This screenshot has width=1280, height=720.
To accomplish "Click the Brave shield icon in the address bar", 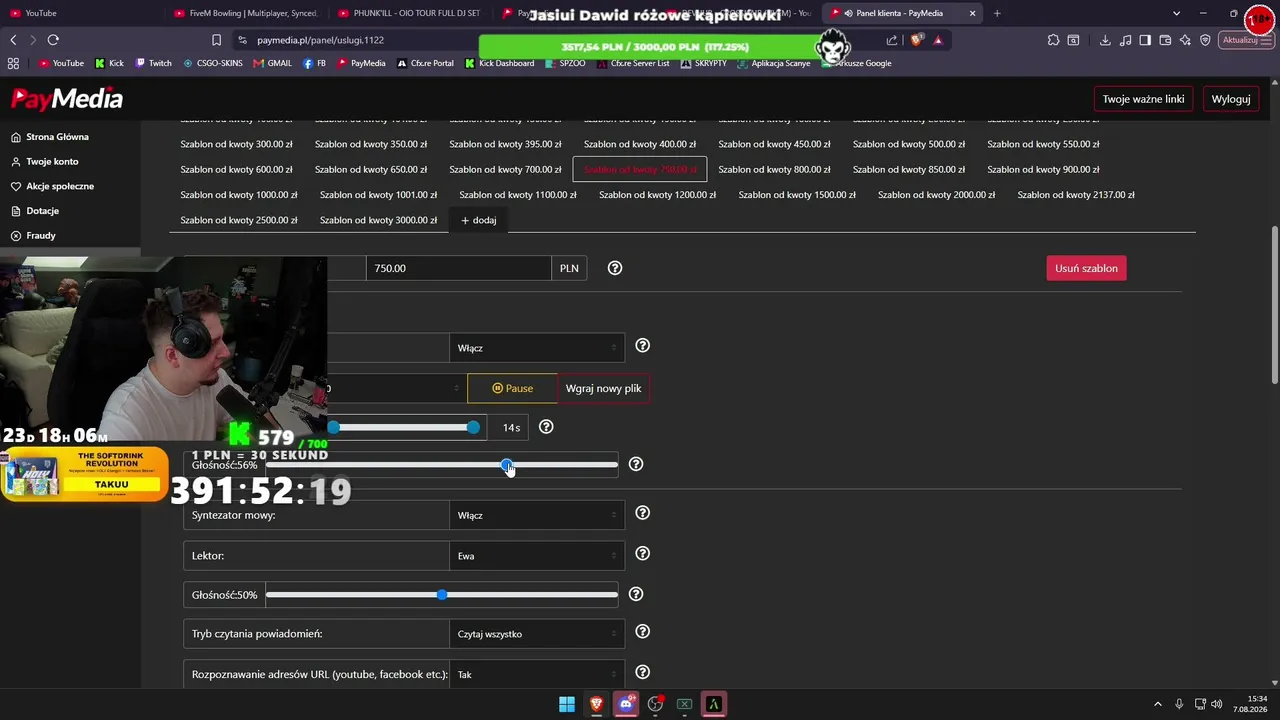I will click(917, 40).
